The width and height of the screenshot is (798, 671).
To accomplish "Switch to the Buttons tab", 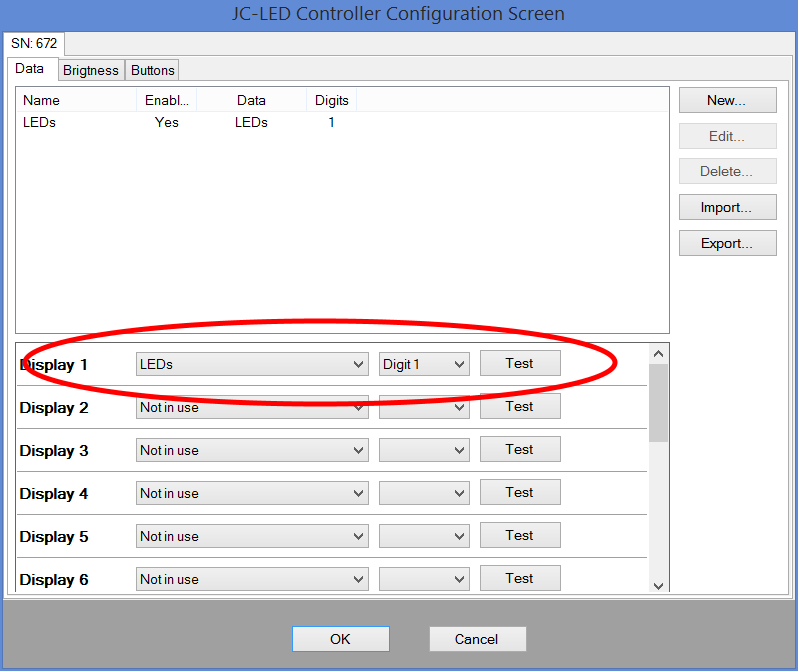I will tap(152, 70).
